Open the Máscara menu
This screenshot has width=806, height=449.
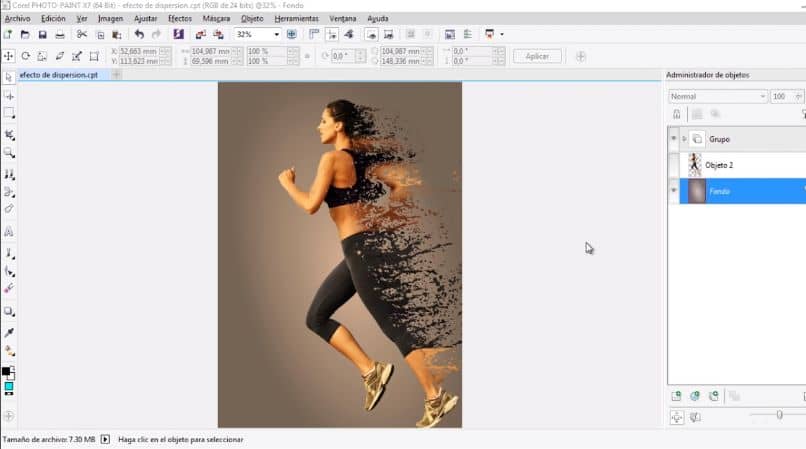216,19
